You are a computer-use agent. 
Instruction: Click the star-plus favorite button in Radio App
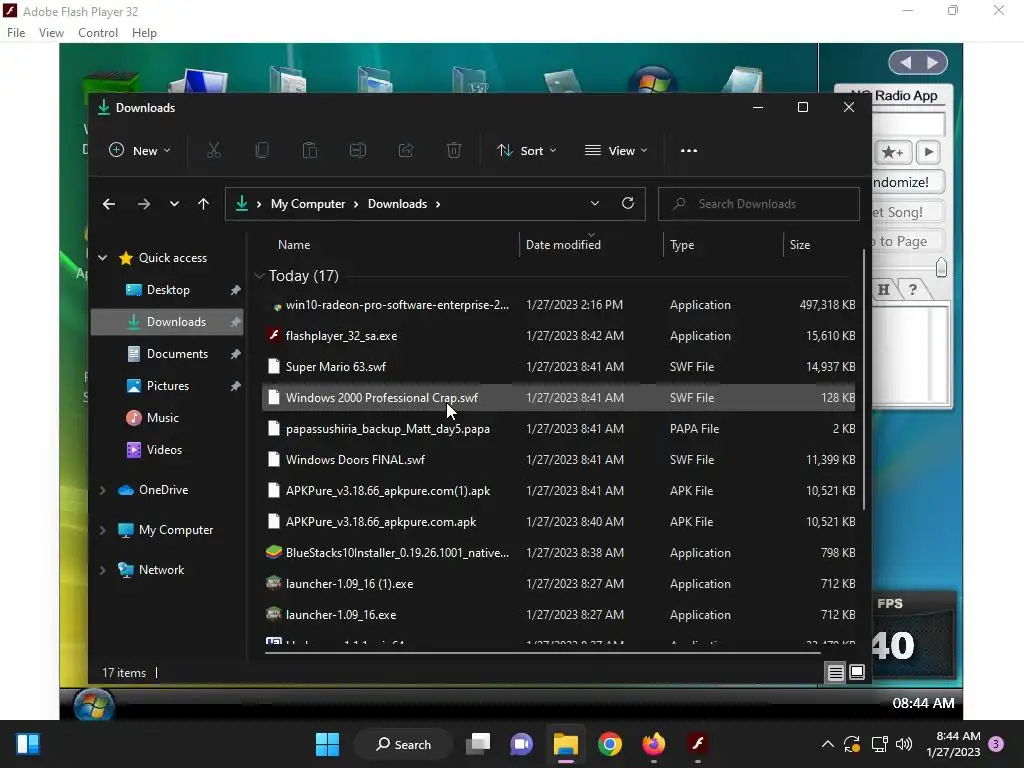tap(892, 153)
